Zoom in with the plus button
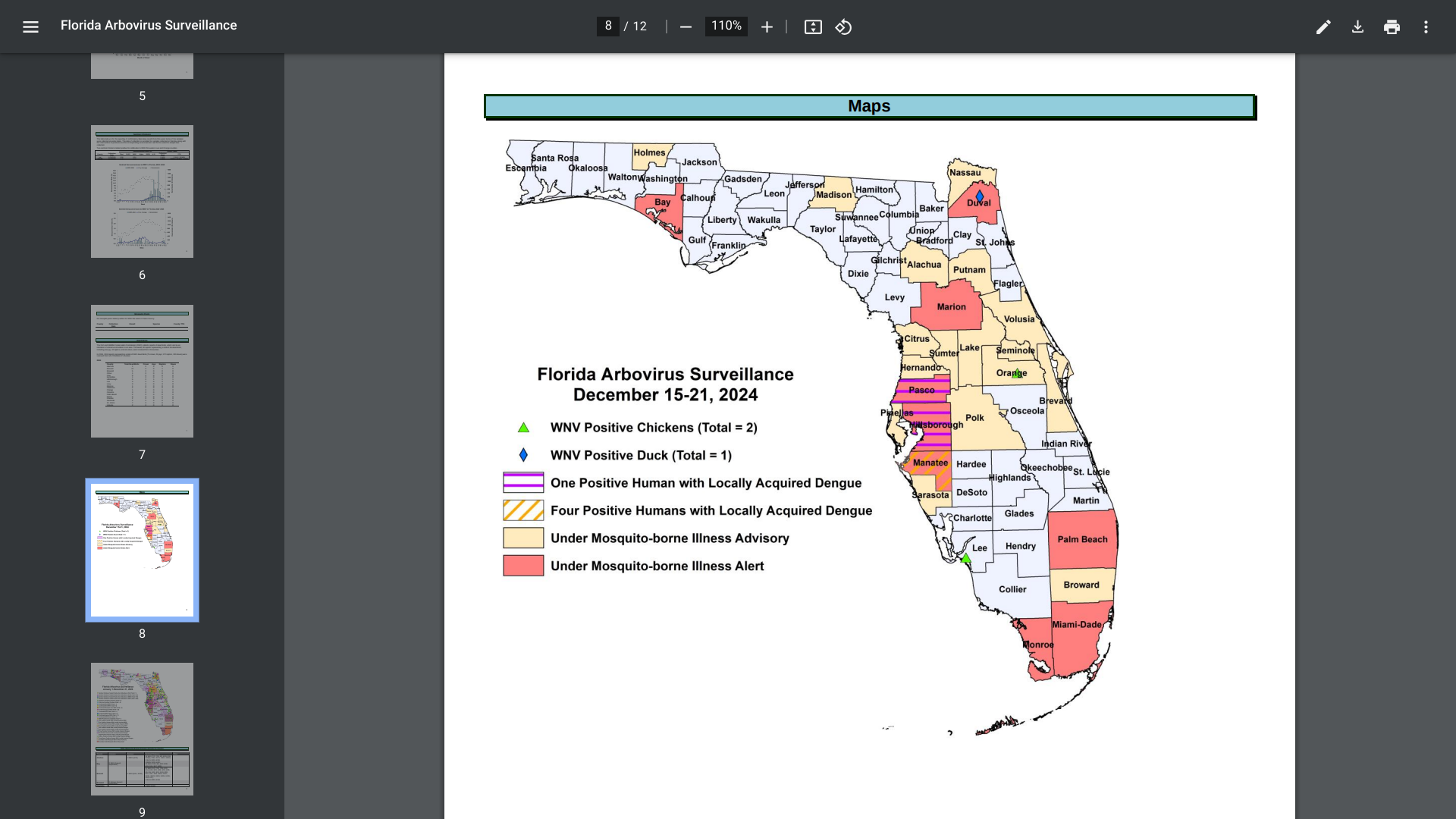 coord(767,27)
